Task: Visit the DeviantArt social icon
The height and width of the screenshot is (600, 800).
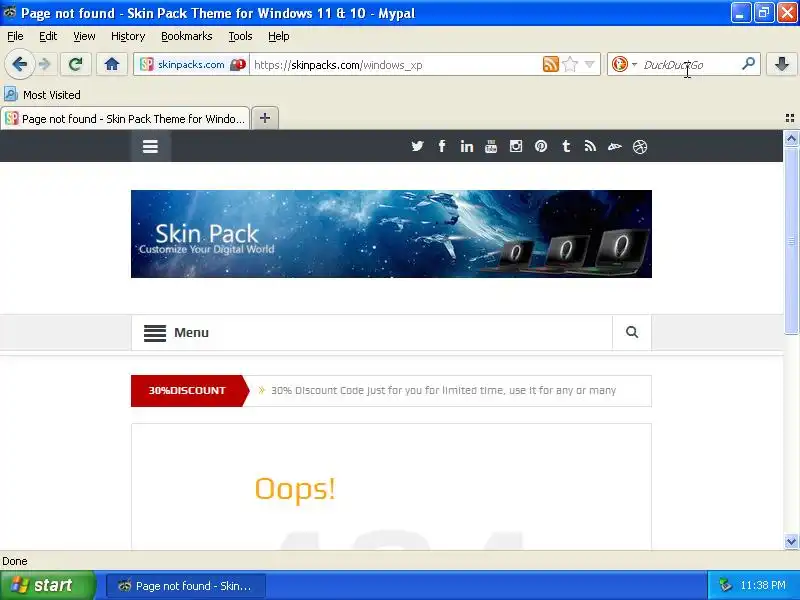Action: [615, 146]
